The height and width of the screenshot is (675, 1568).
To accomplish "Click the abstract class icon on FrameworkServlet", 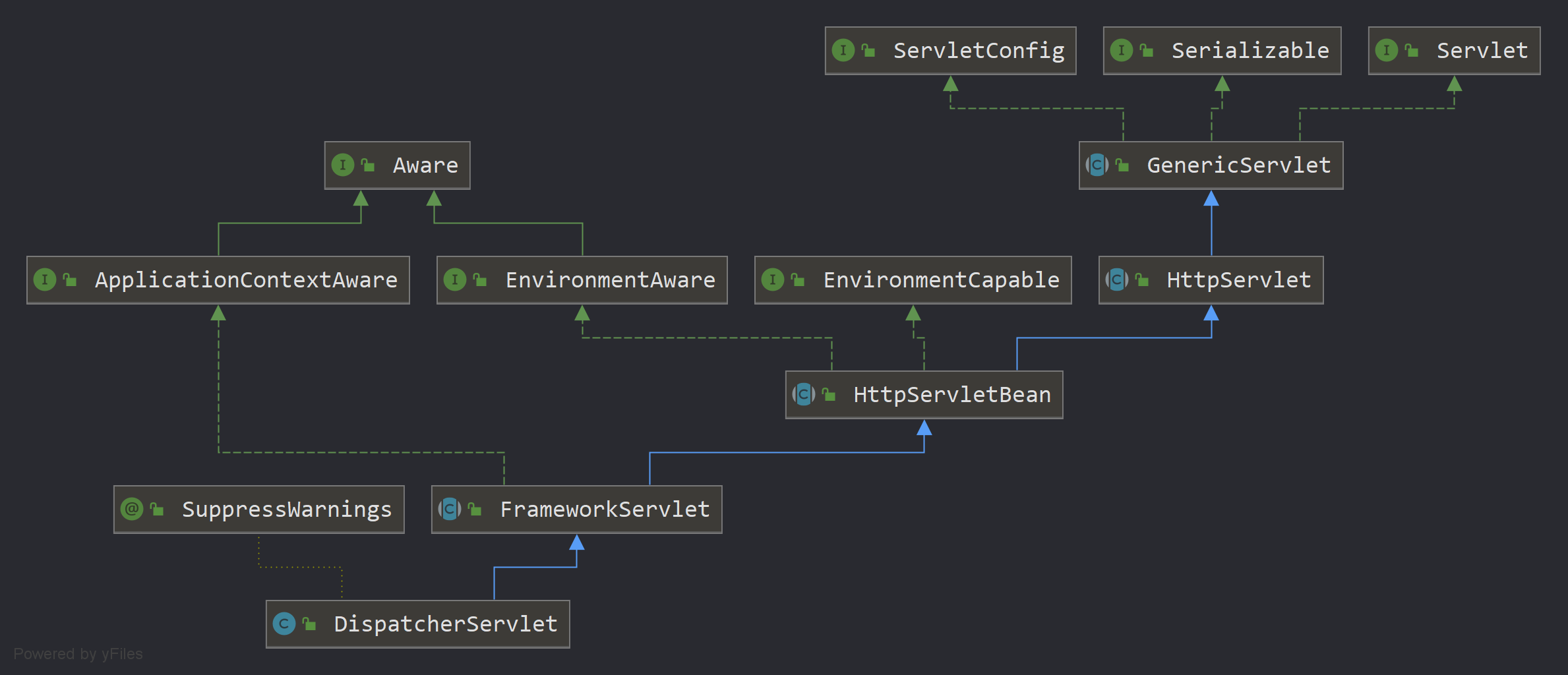I will point(450,509).
